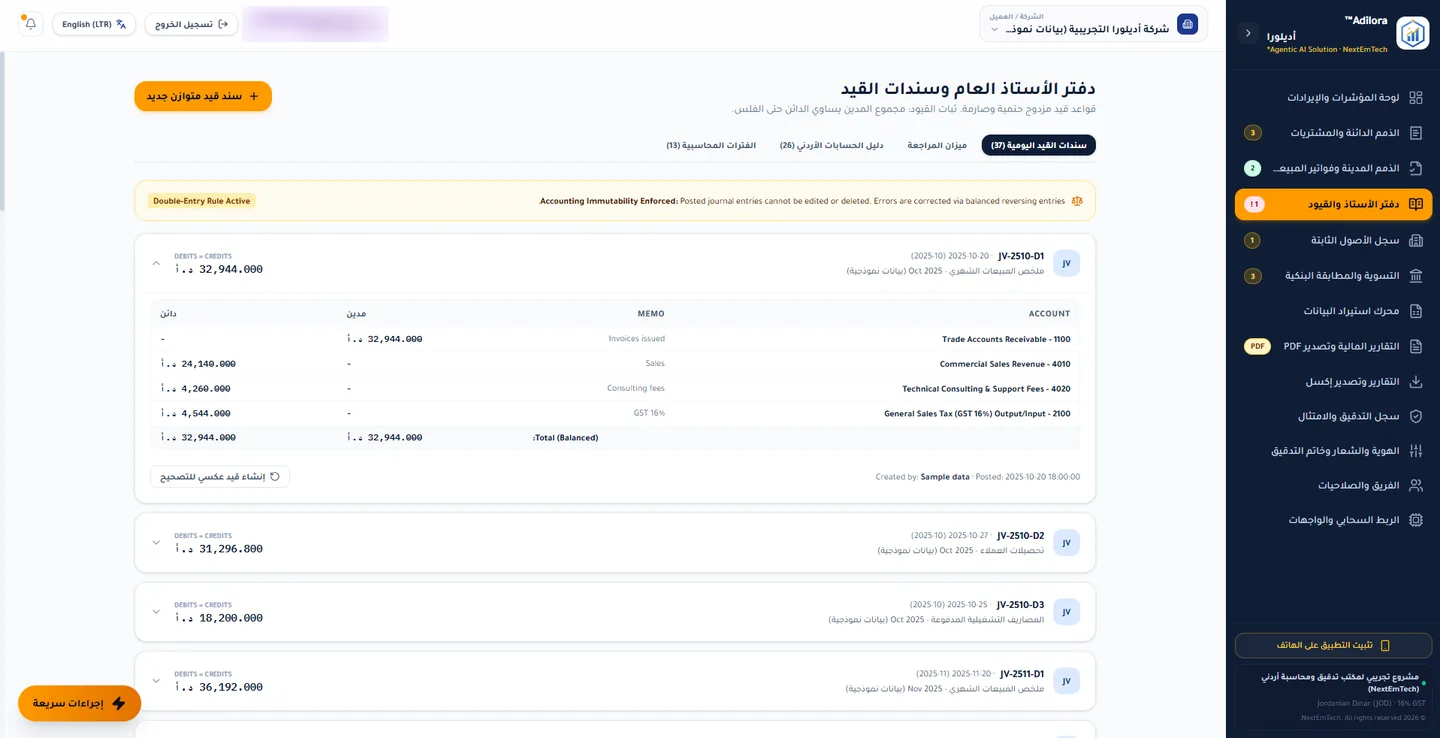1440x738 pixels.
Task: Open محرك استيراد البيانات file icon
Action: point(1415,311)
